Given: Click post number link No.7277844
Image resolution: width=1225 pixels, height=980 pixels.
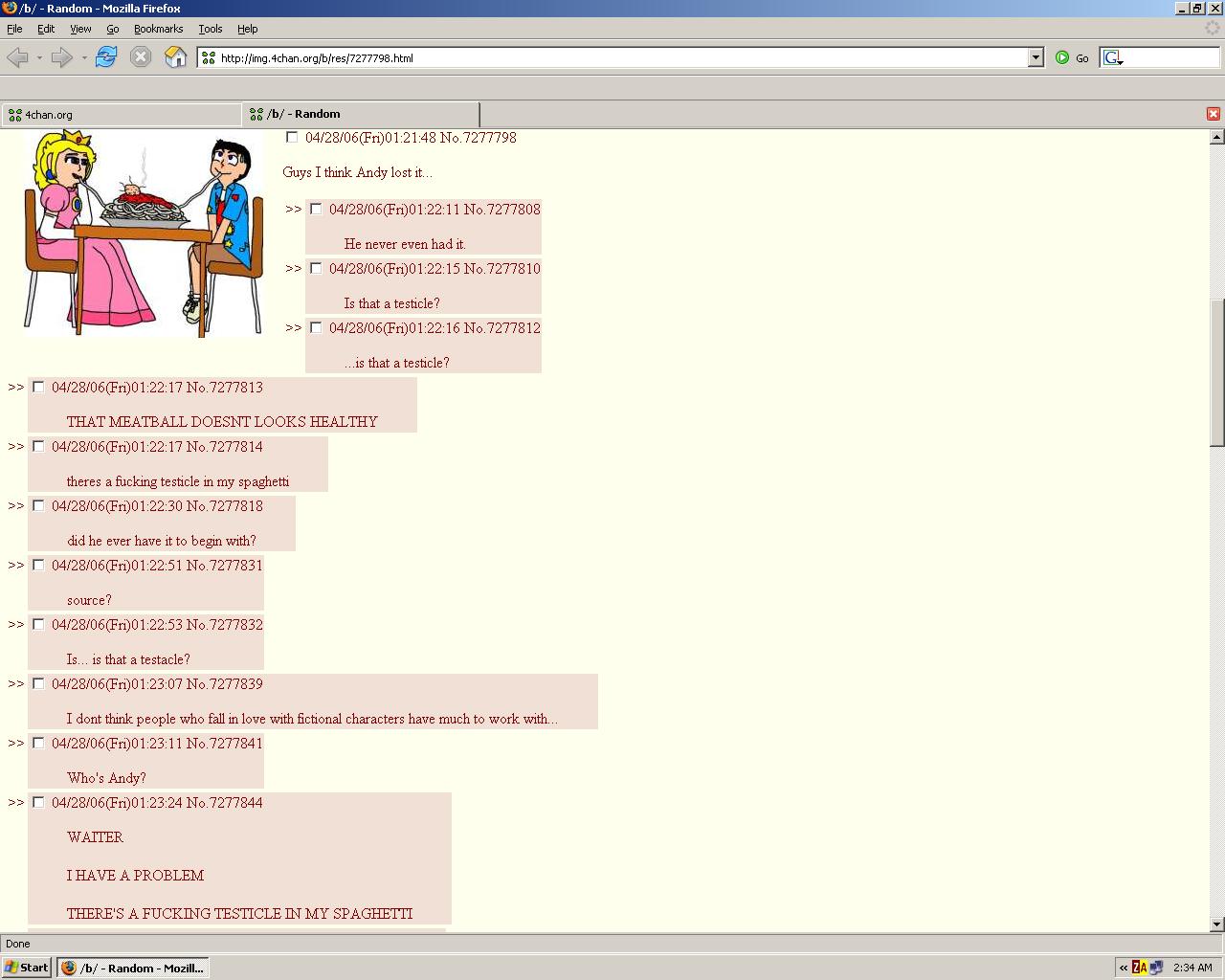Looking at the screenshot, I should (x=225, y=803).
